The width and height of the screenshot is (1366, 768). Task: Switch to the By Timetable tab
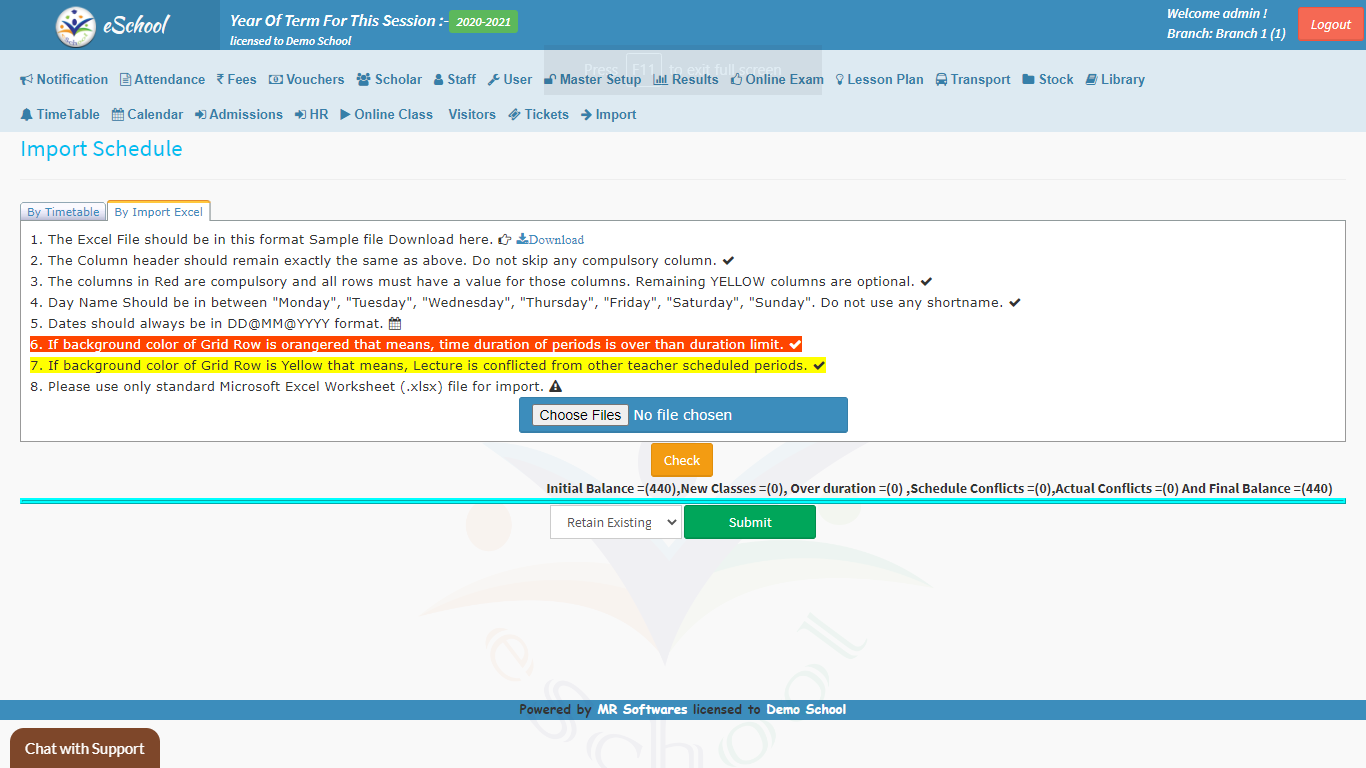(x=63, y=212)
